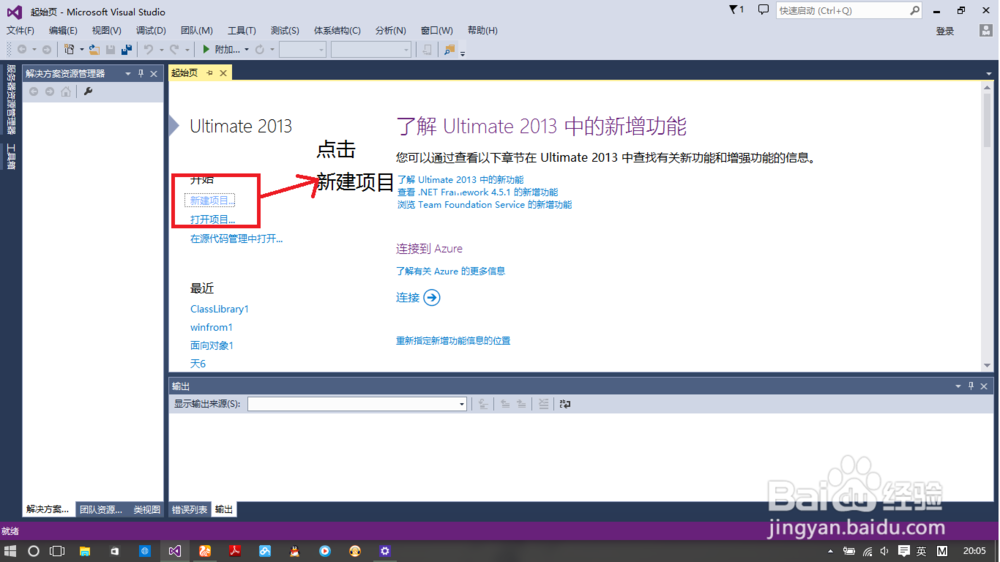
Task: Click the refresh browser toolbar icon
Action: click(x=260, y=49)
